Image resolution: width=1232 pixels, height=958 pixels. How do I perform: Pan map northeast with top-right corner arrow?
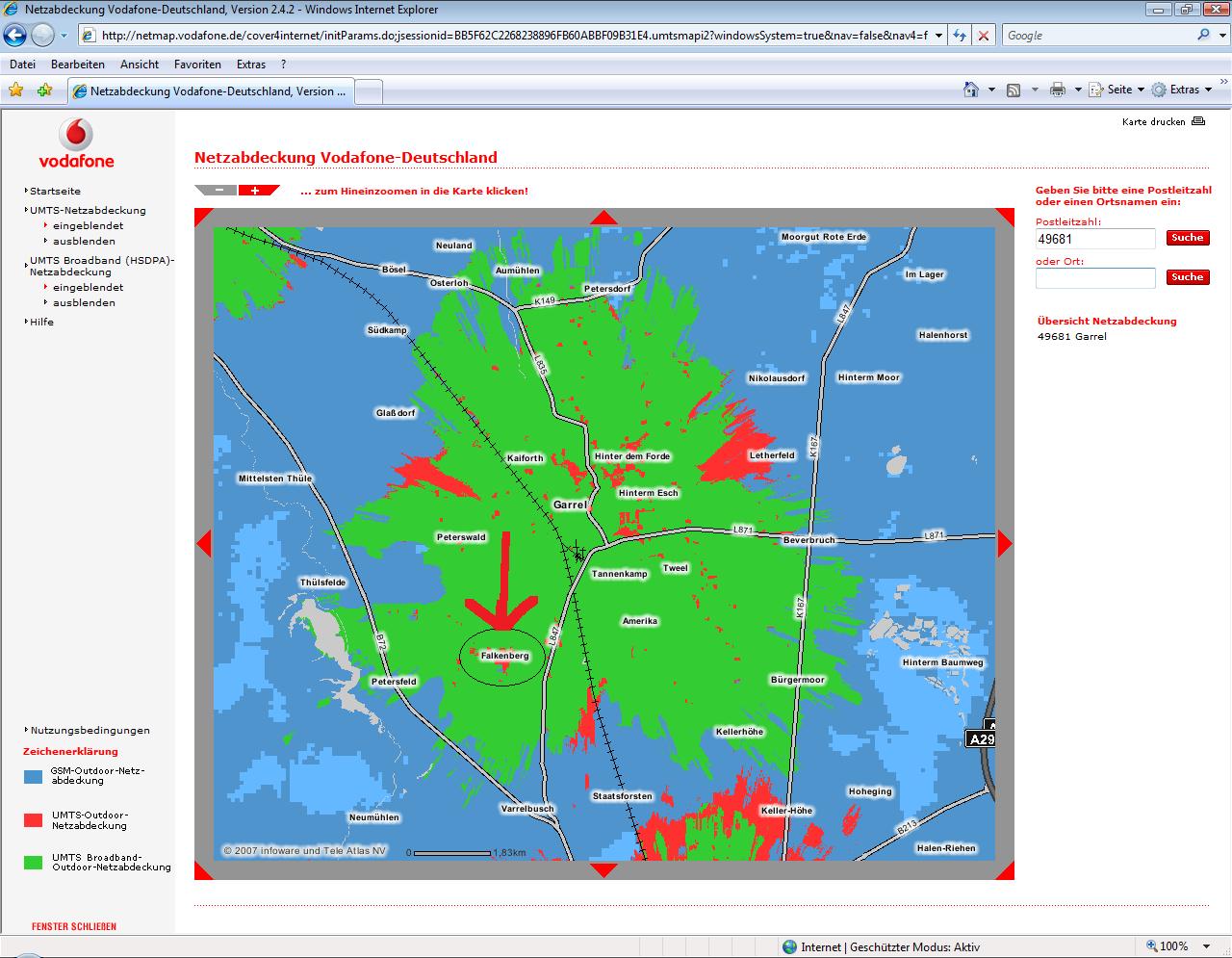[x=1006, y=216]
